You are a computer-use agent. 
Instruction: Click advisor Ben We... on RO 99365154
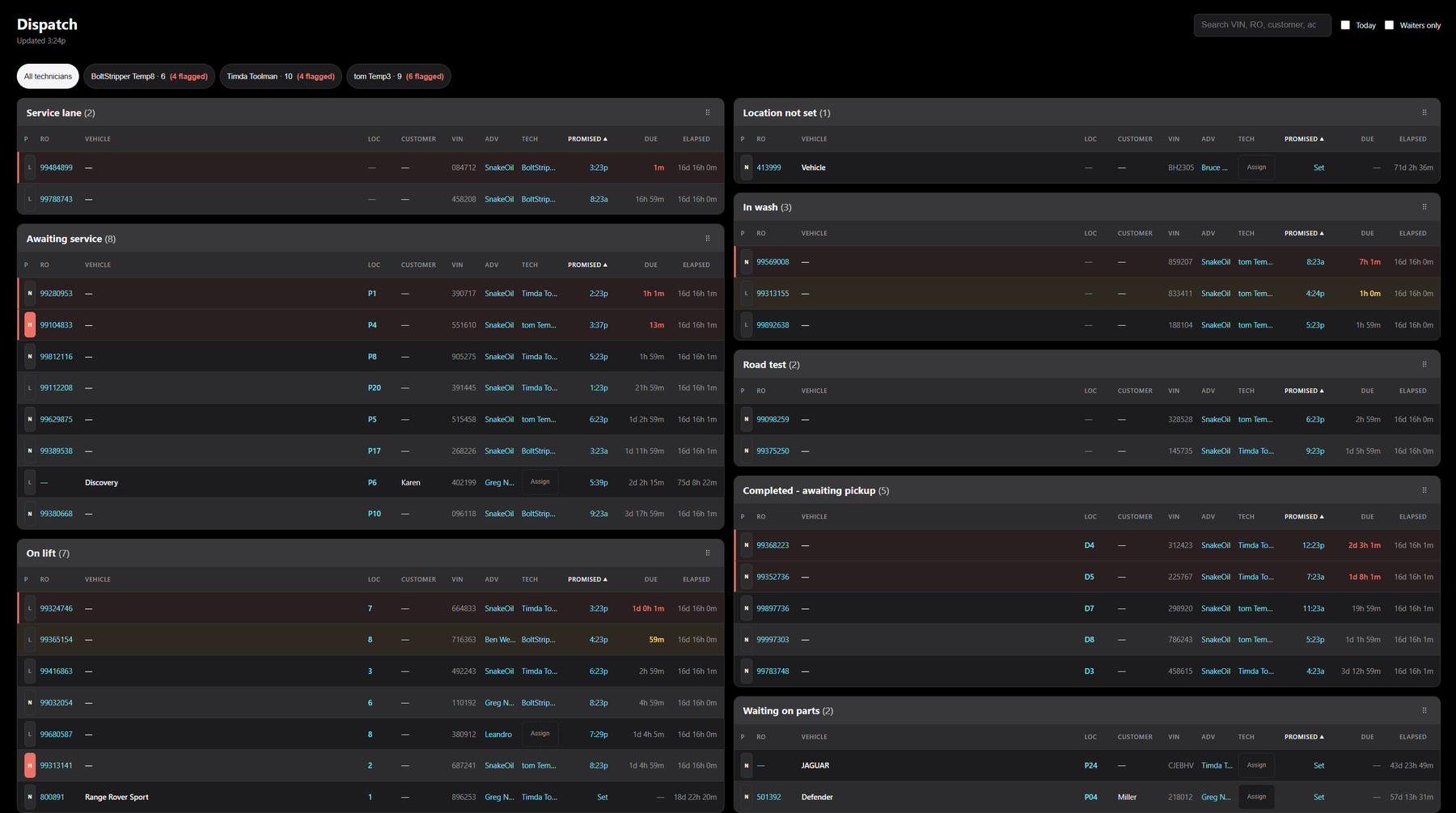point(500,640)
